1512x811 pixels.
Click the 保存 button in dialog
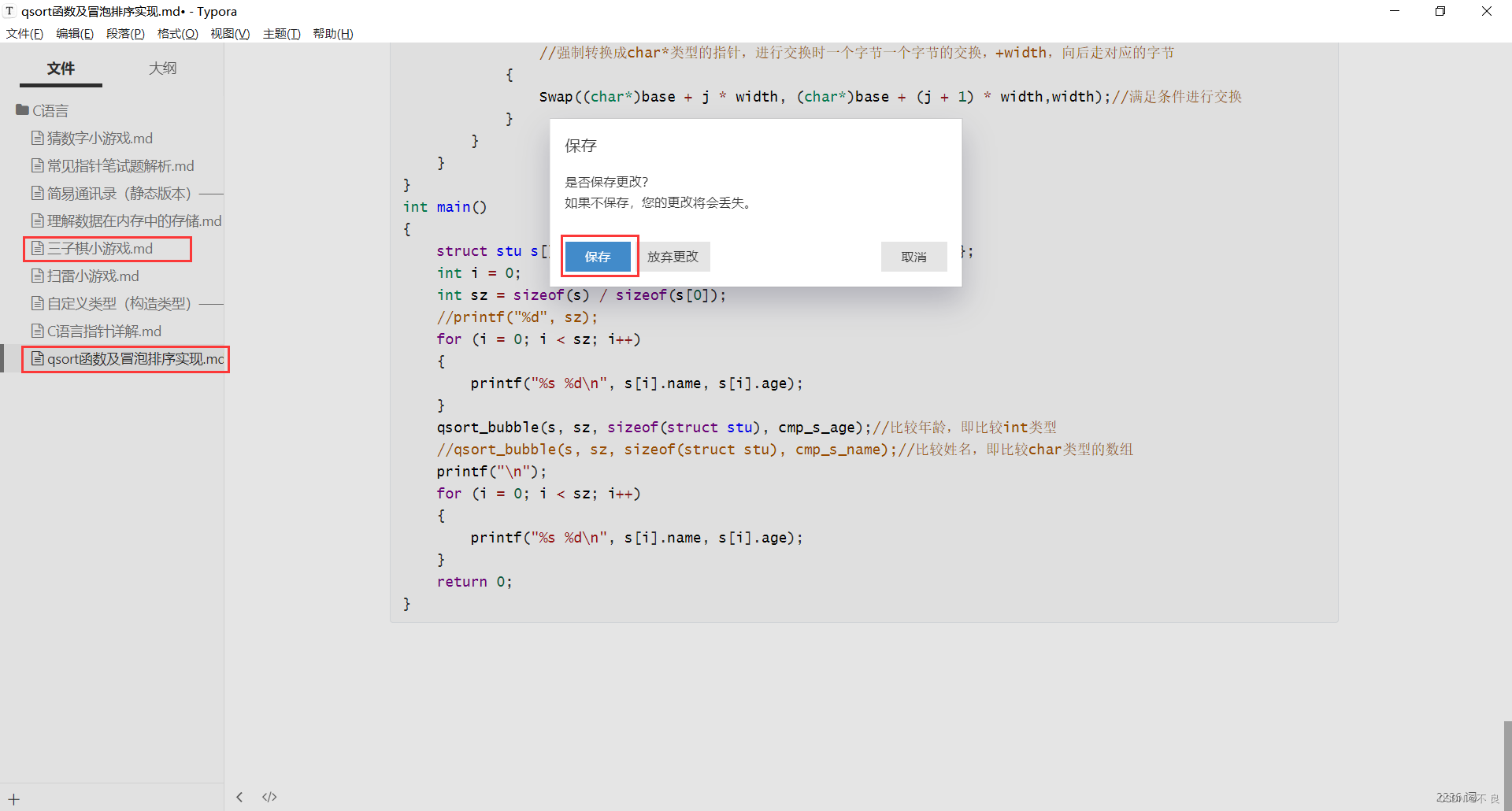[x=598, y=257]
